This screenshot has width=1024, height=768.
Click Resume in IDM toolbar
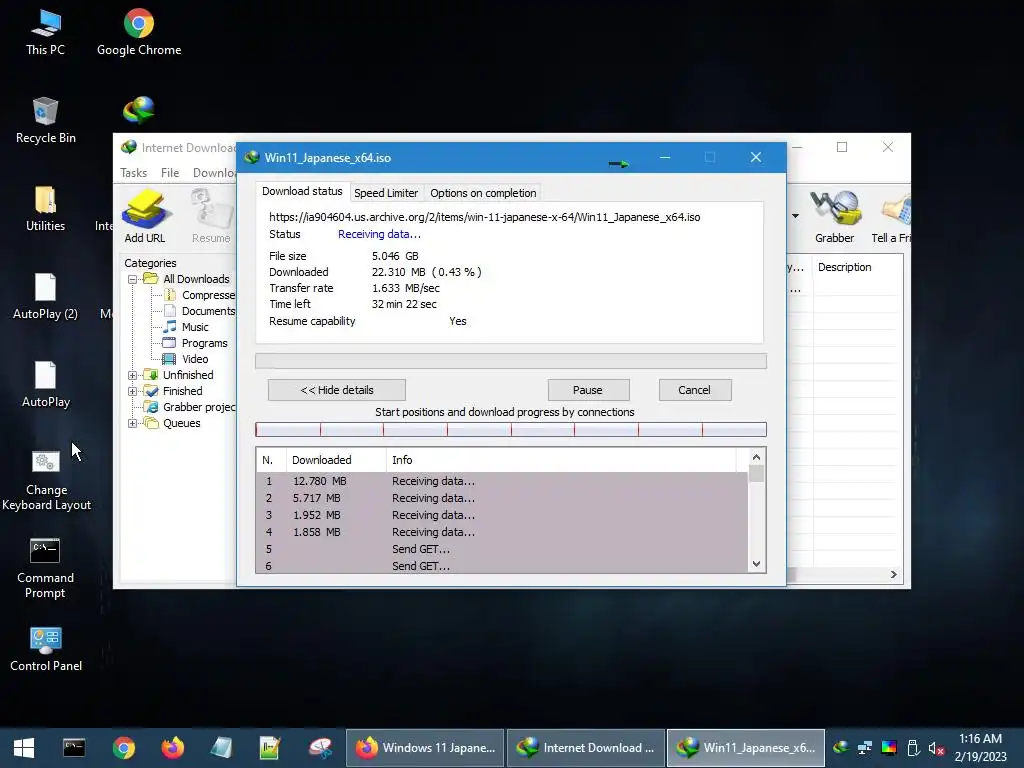(211, 216)
